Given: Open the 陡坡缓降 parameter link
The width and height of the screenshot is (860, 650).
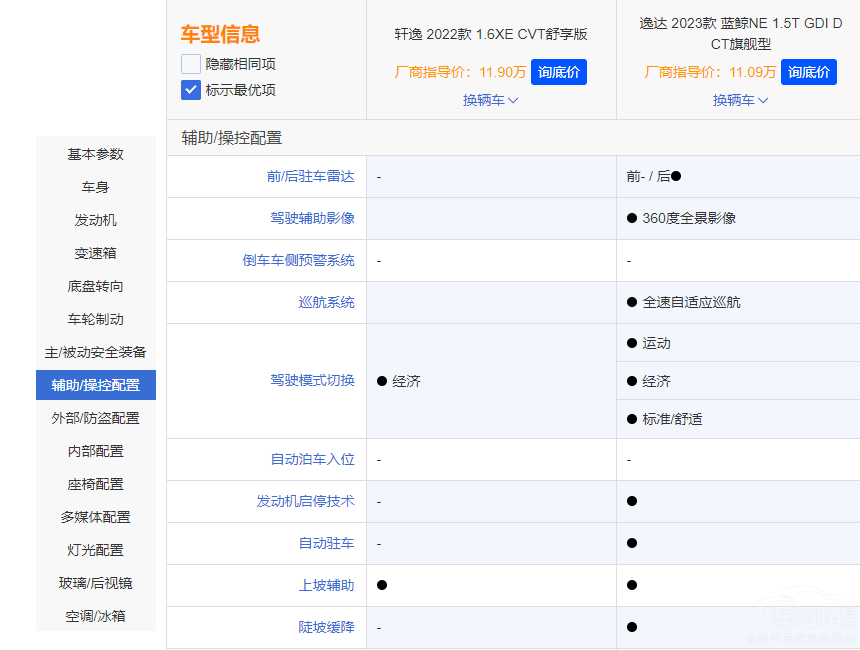Looking at the screenshot, I should [x=326, y=627].
